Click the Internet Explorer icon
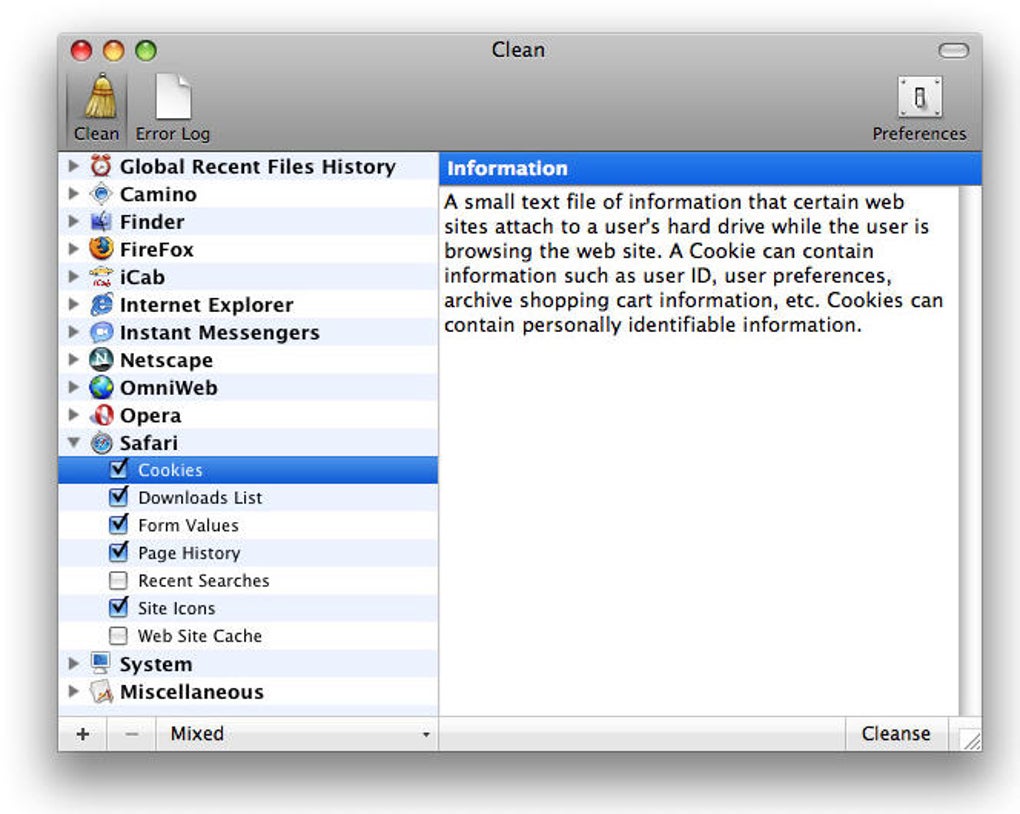Image resolution: width=1020 pixels, height=814 pixels. click(101, 305)
